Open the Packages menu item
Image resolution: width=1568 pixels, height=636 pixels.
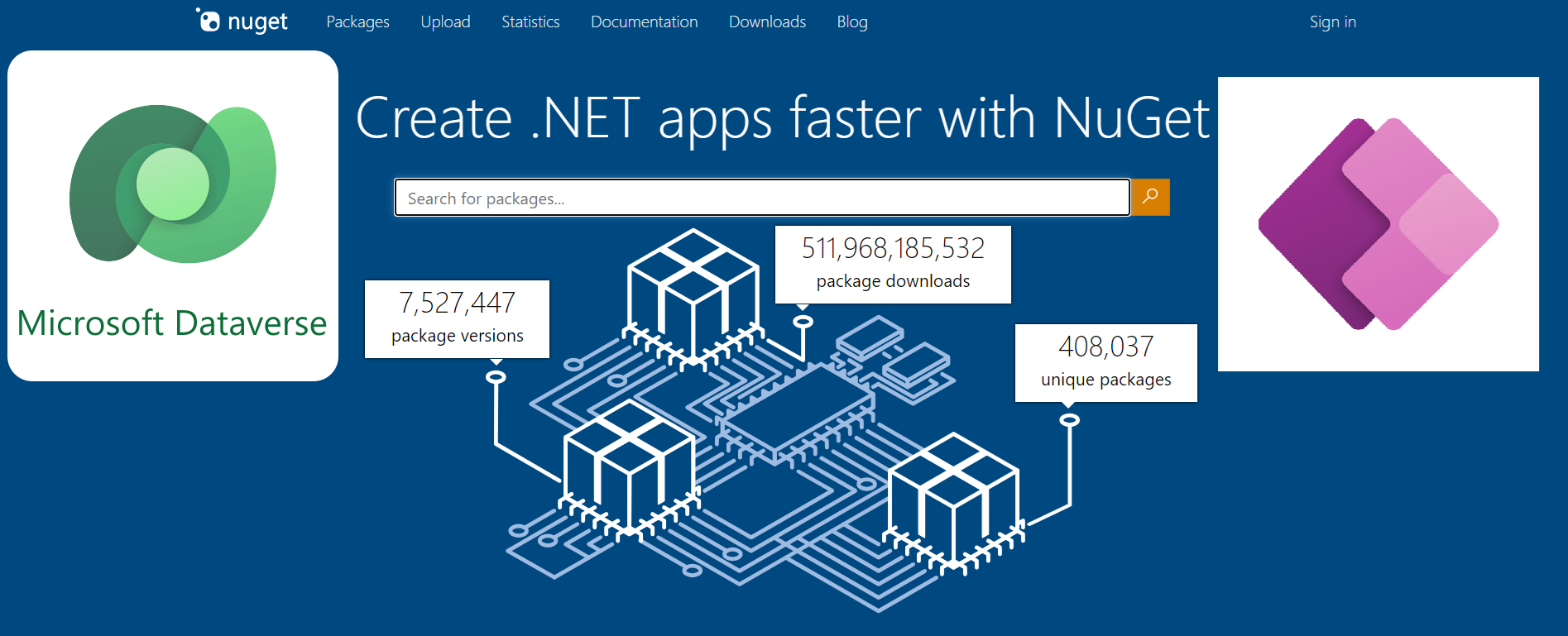pyautogui.click(x=357, y=22)
